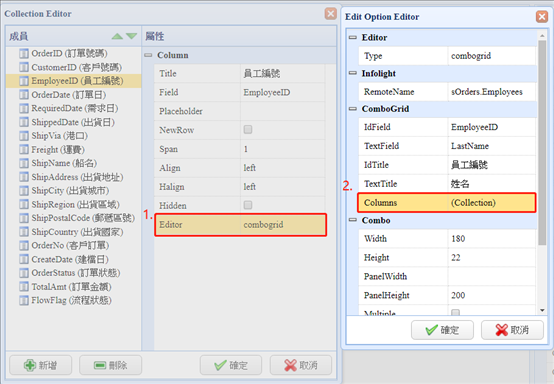This screenshot has width=554, height=384.
Task: Click 刪除 delete button in Collection Editor
Action: (x=111, y=365)
